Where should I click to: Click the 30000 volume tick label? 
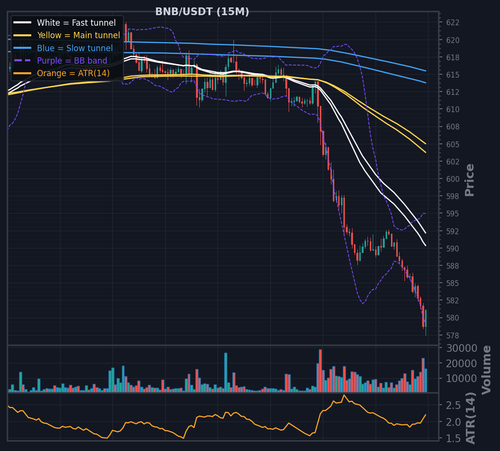point(462,348)
